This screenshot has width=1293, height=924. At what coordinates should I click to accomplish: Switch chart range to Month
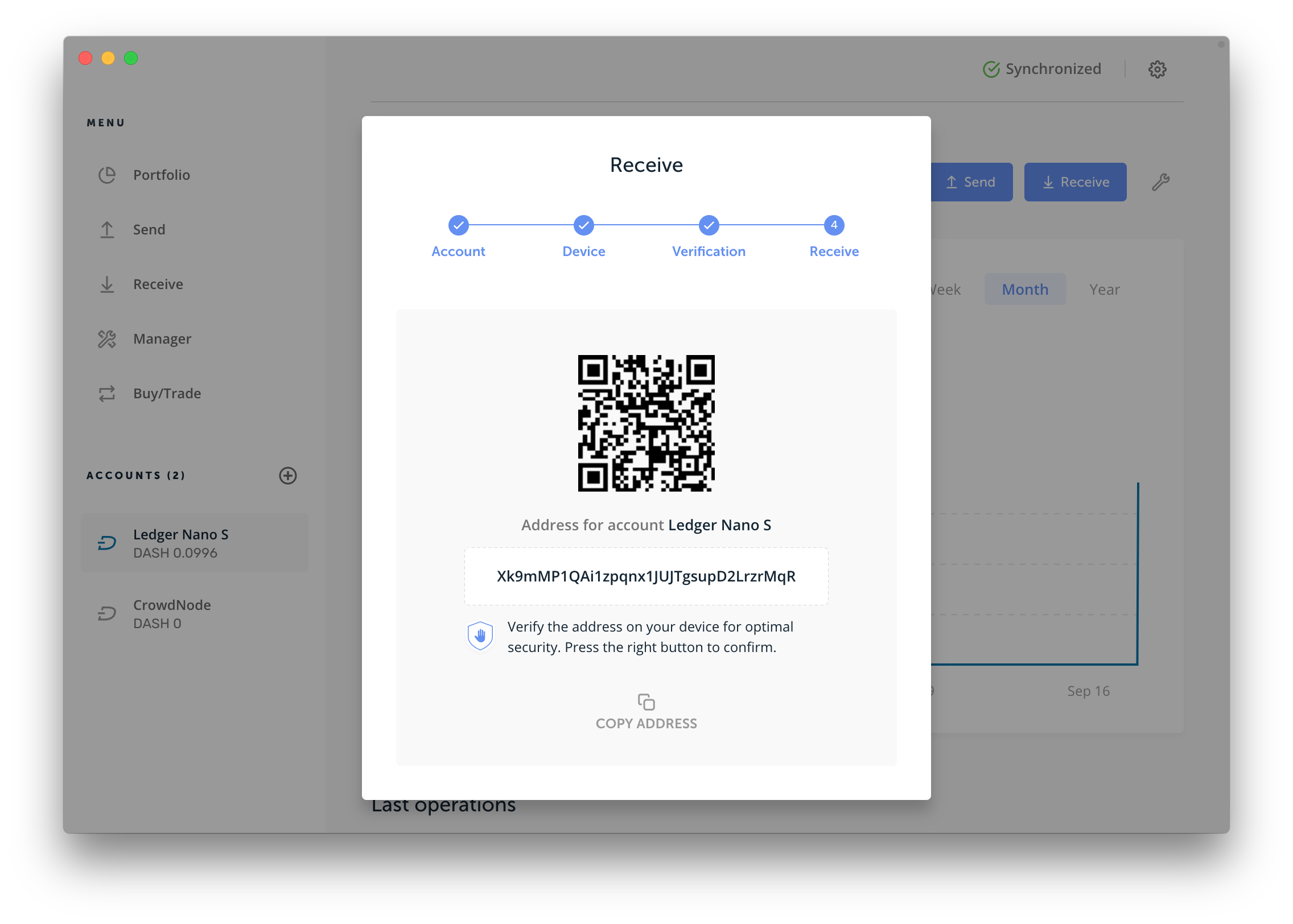pyautogui.click(x=1025, y=289)
